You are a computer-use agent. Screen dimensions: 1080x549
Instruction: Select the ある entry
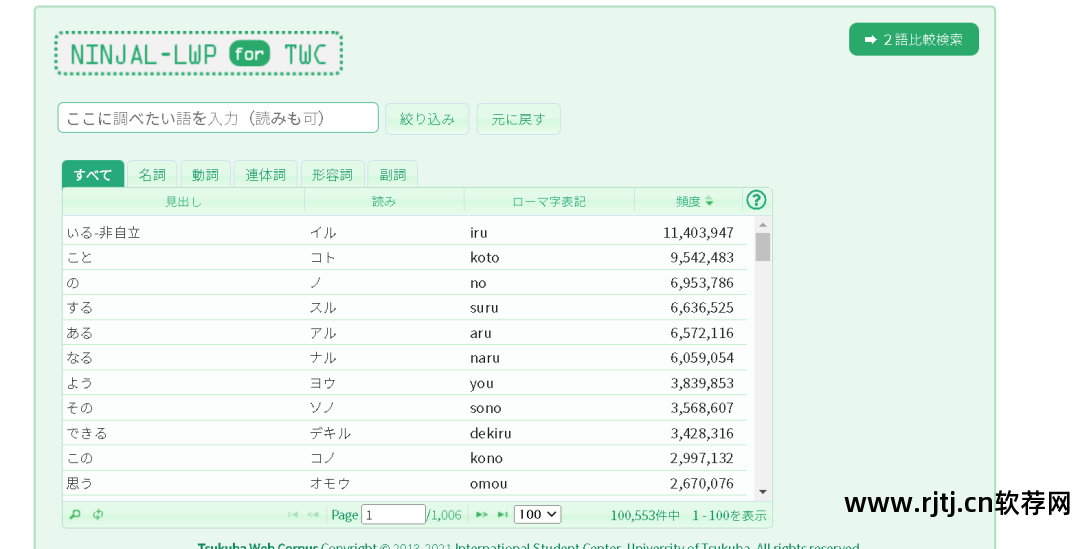79,333
